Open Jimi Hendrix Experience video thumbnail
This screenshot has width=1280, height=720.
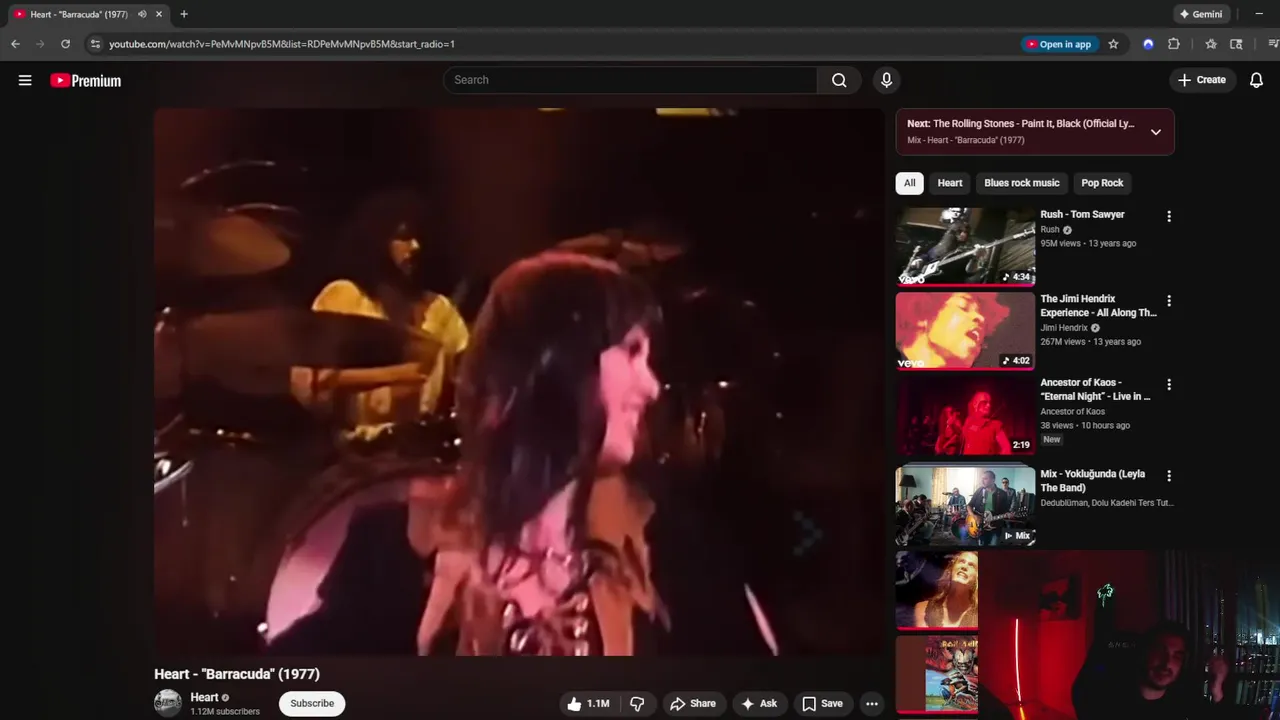pyautogui.click(x=965, y=330)
